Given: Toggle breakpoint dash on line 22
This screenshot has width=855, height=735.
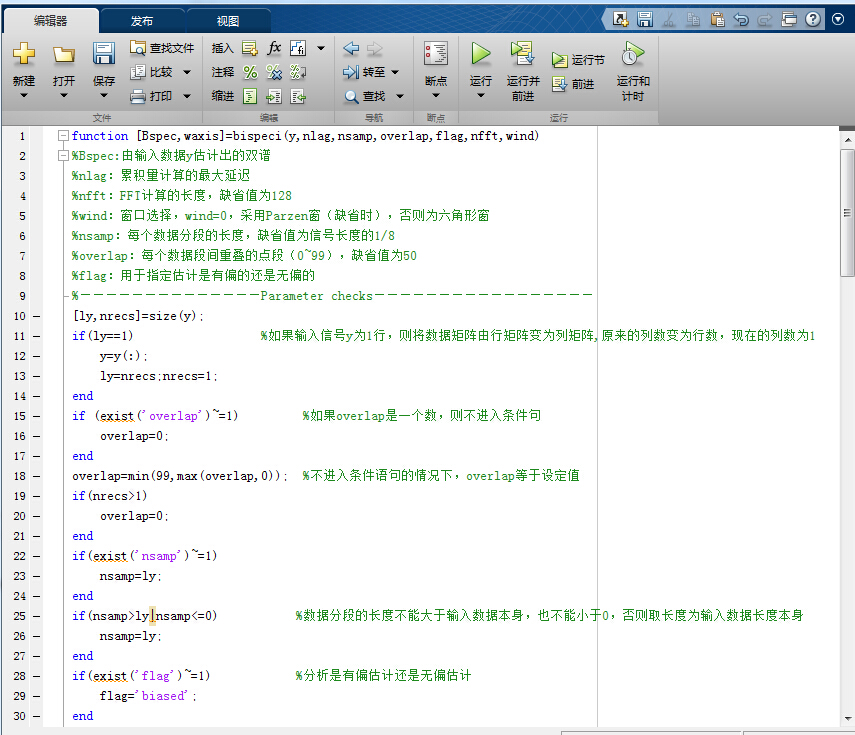Looking at the screenshot, I should coord(37,557).
